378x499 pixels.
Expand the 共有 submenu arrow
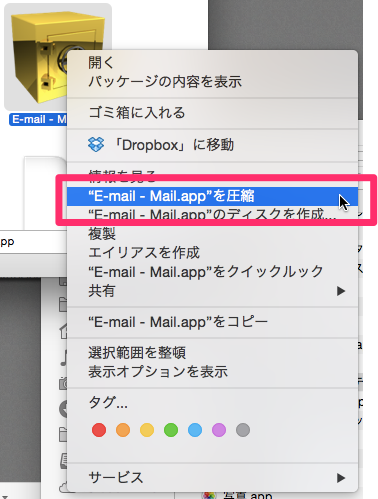341,291
